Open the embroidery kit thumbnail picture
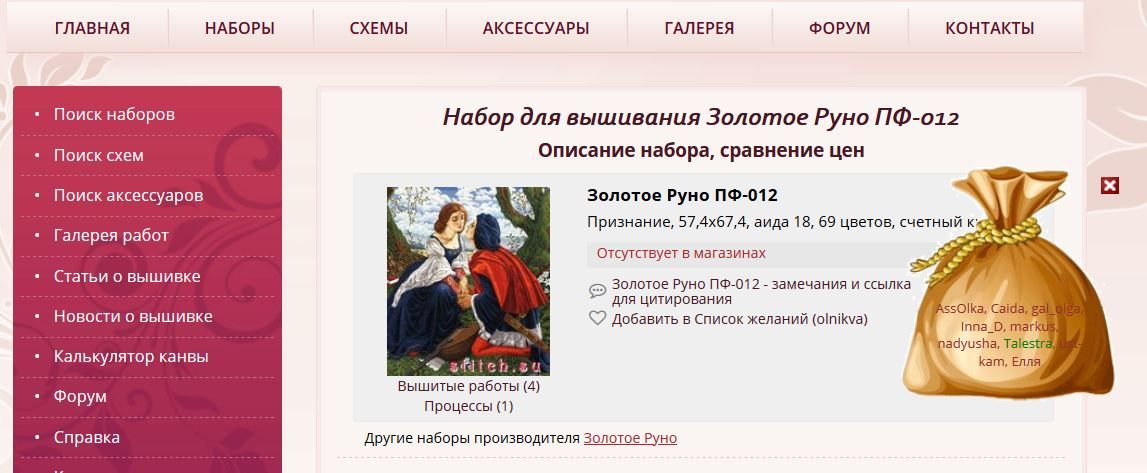Image resolution: width=1147 pixels, height=473 pixels. click(x=468, y=281)
